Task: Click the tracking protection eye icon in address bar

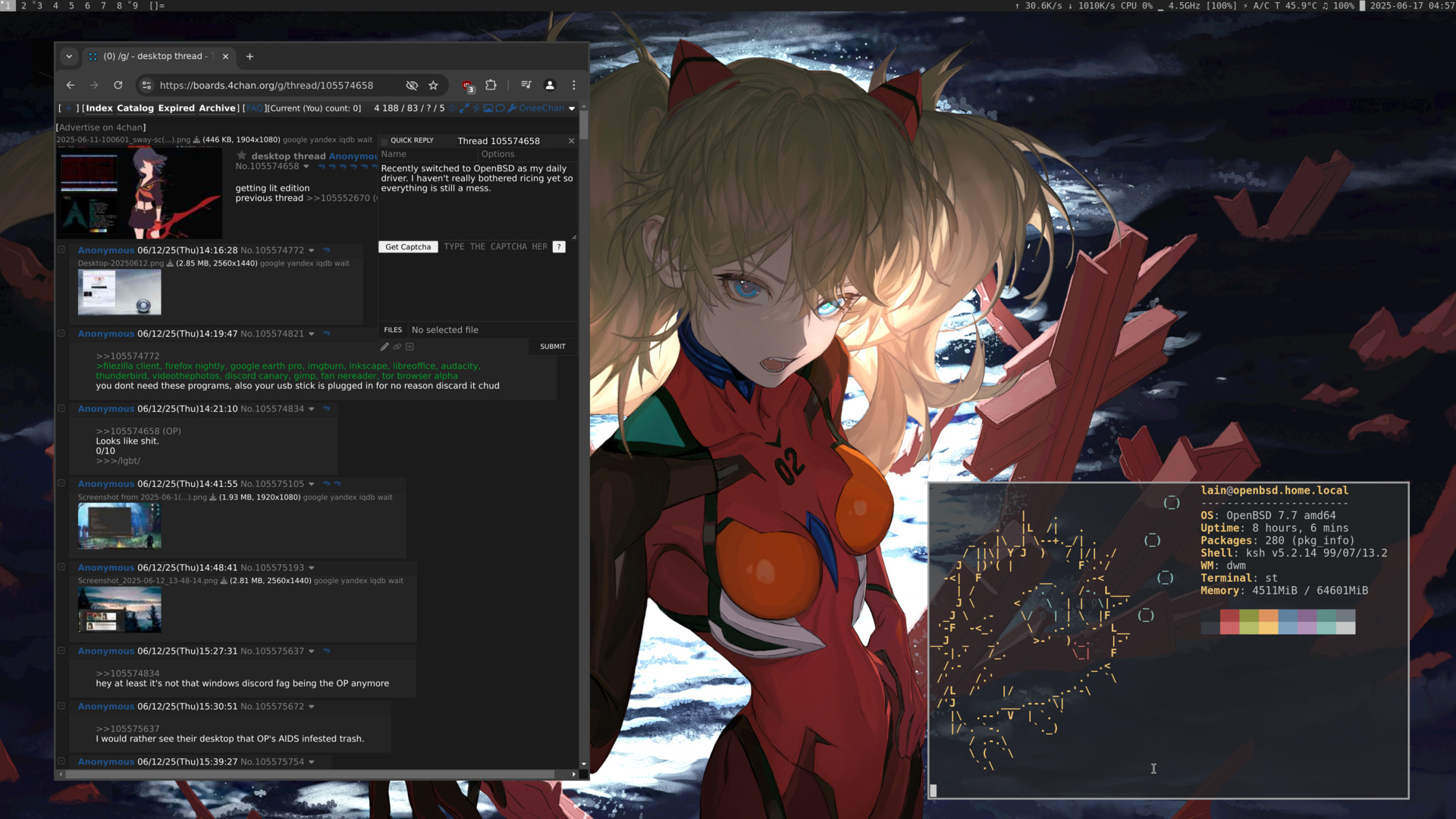Action: coord(412,86)
